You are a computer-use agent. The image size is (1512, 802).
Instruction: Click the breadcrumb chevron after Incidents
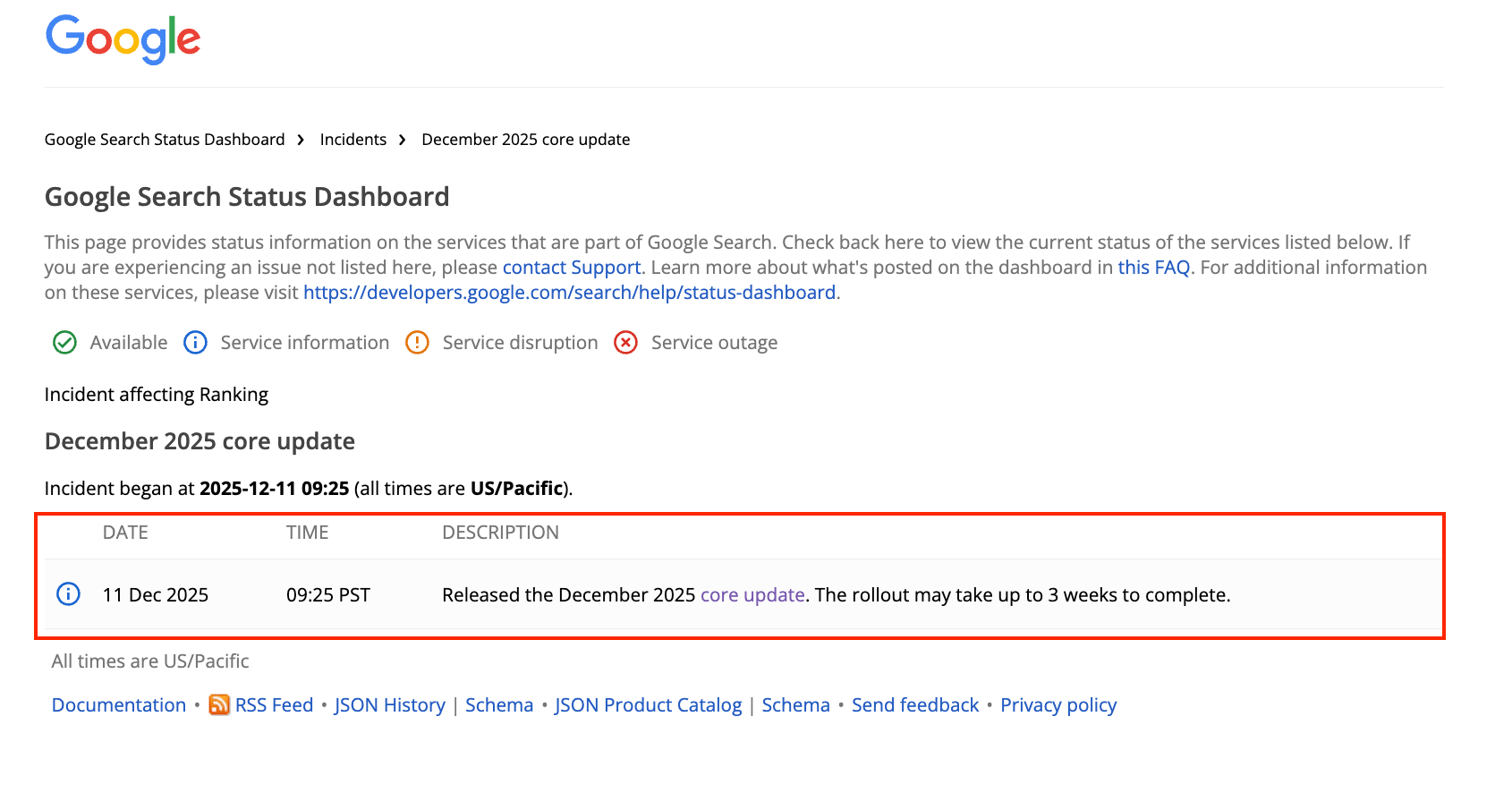[403, 140]
